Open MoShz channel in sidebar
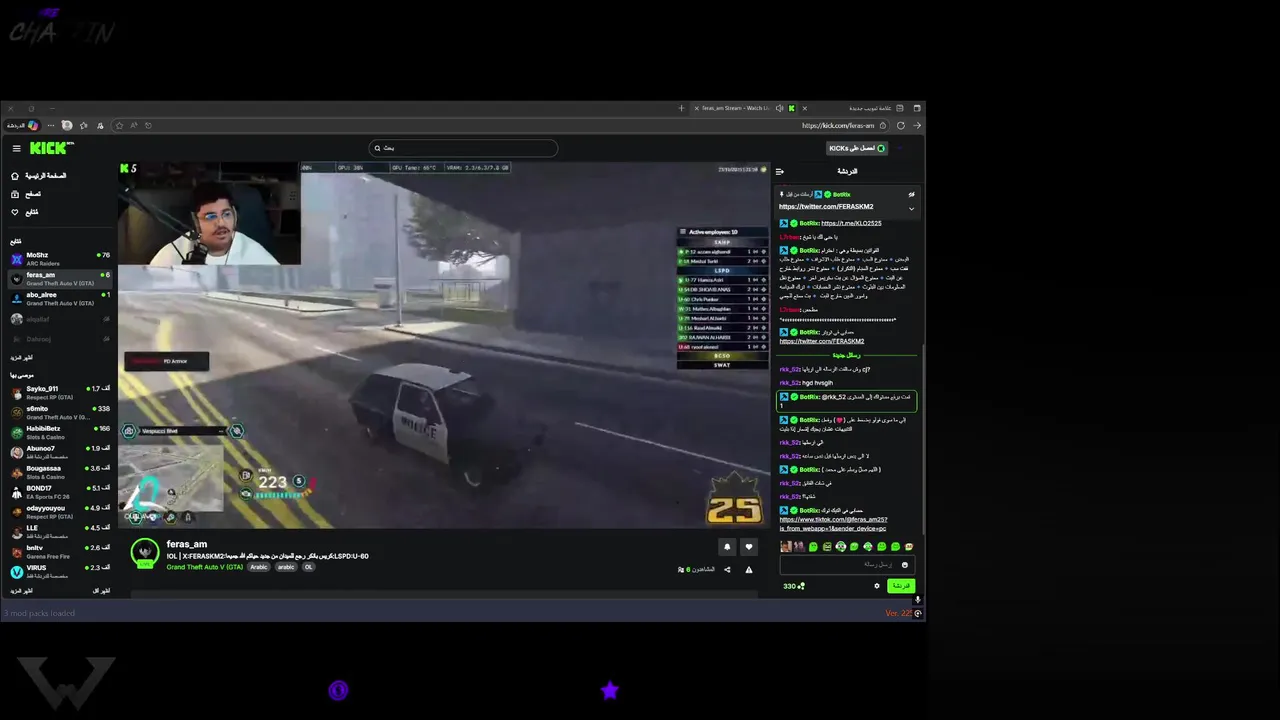Image resolution: width=1280 pixels, height=720 pixels. [60, 259]
